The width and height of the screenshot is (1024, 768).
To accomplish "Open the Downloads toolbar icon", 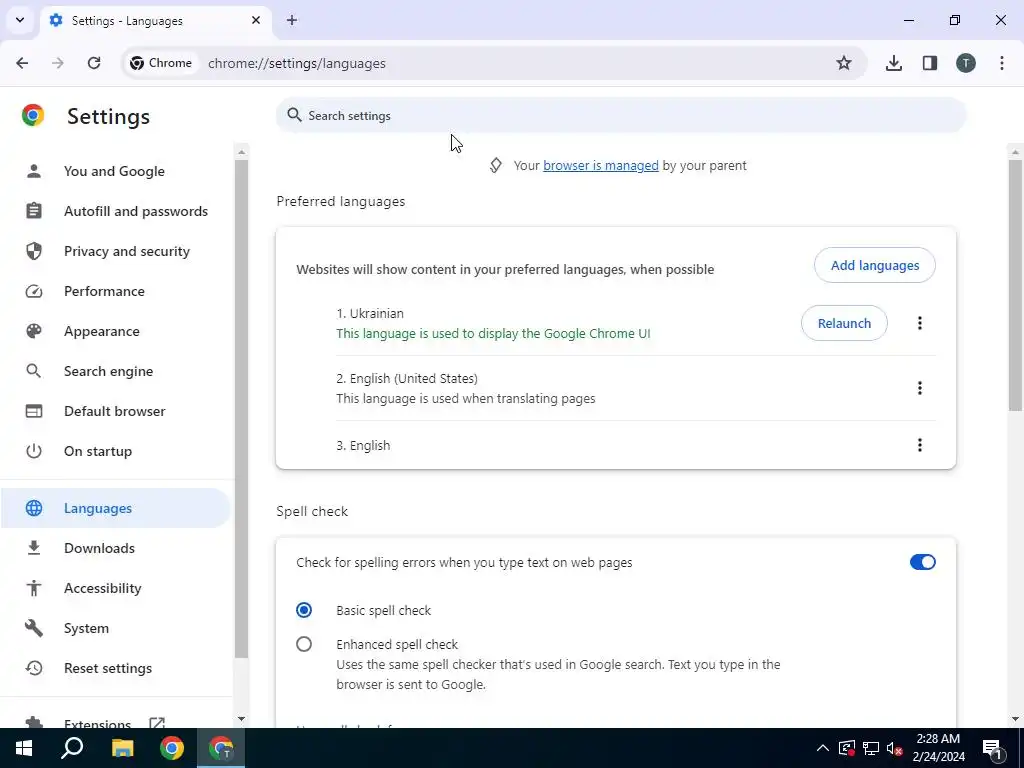I will click(893, 63).
